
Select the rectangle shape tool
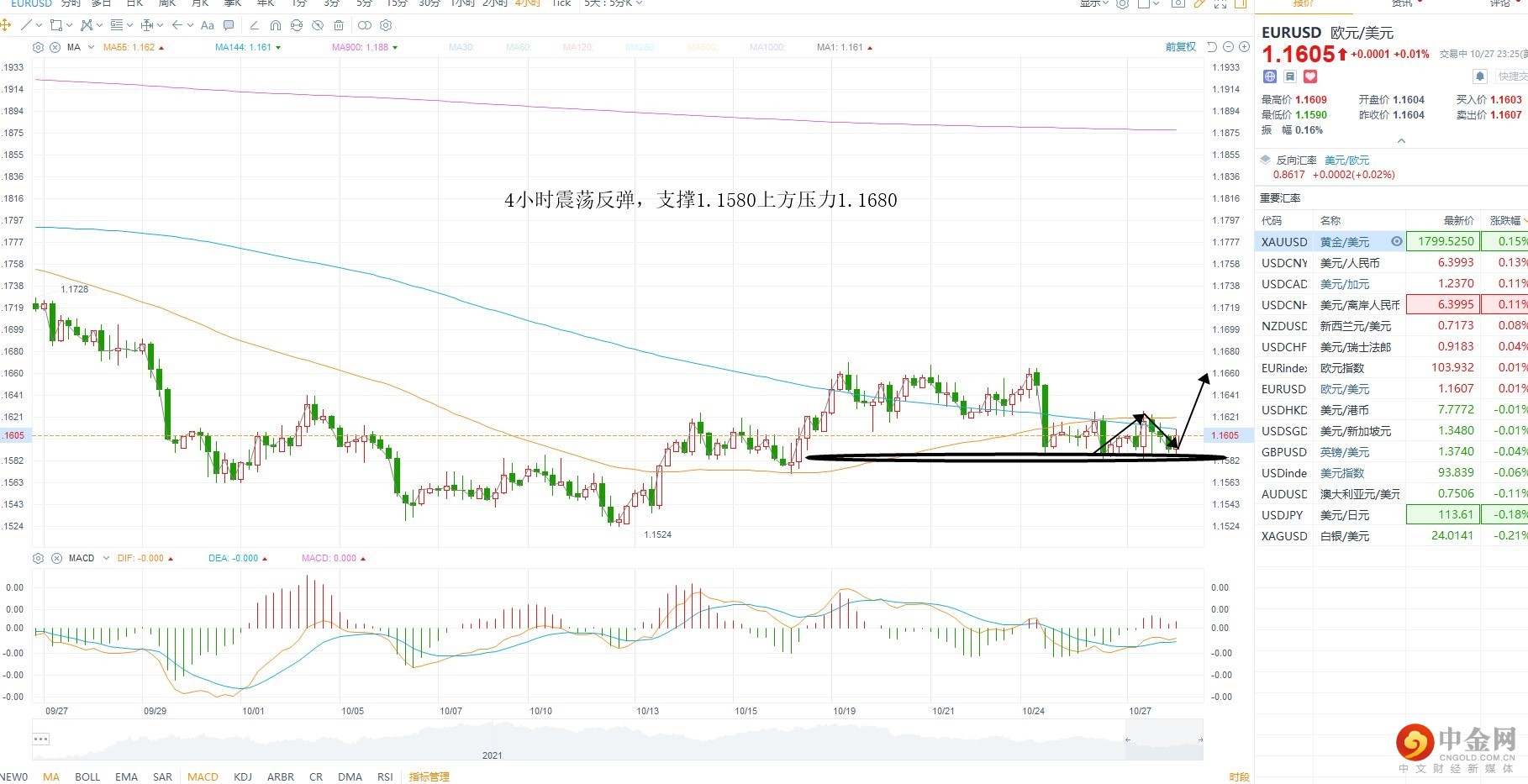[55, 25]
